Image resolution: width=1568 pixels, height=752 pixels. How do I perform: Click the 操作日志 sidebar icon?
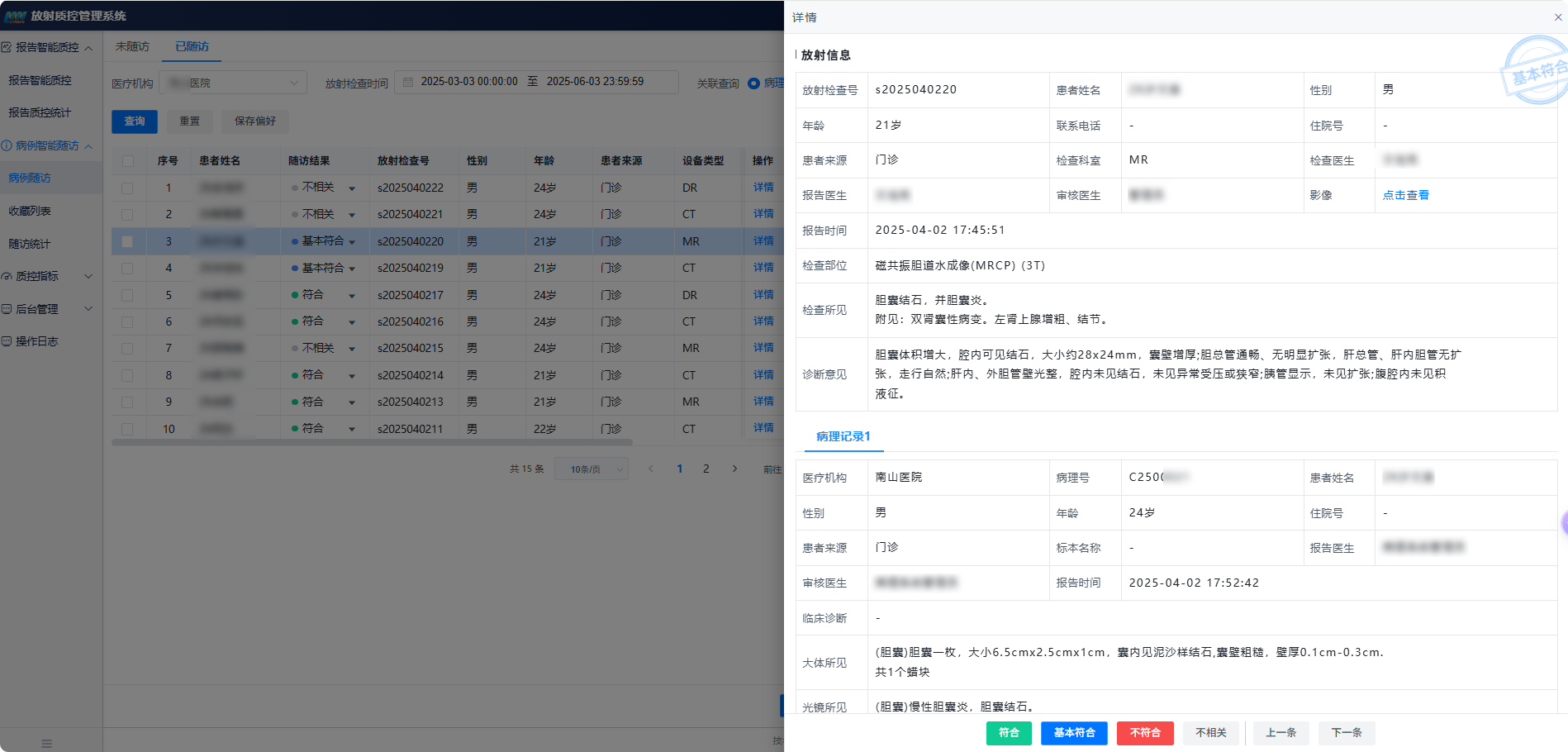[x=7, y=341]
